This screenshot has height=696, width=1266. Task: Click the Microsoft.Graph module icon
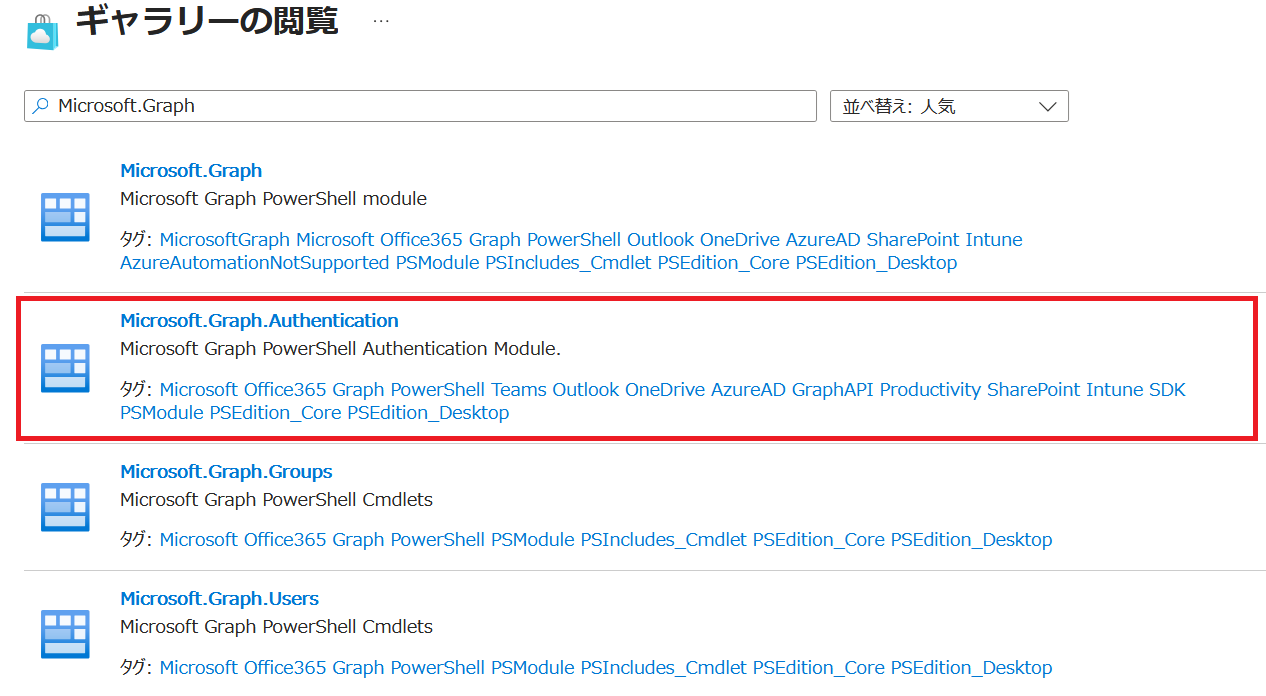pyautogui.click(x=65, y=217)
